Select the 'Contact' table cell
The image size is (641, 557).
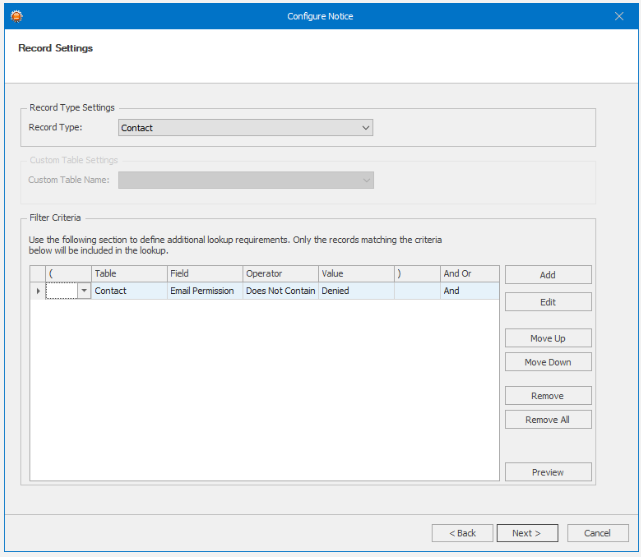click(x=129, y=291)
